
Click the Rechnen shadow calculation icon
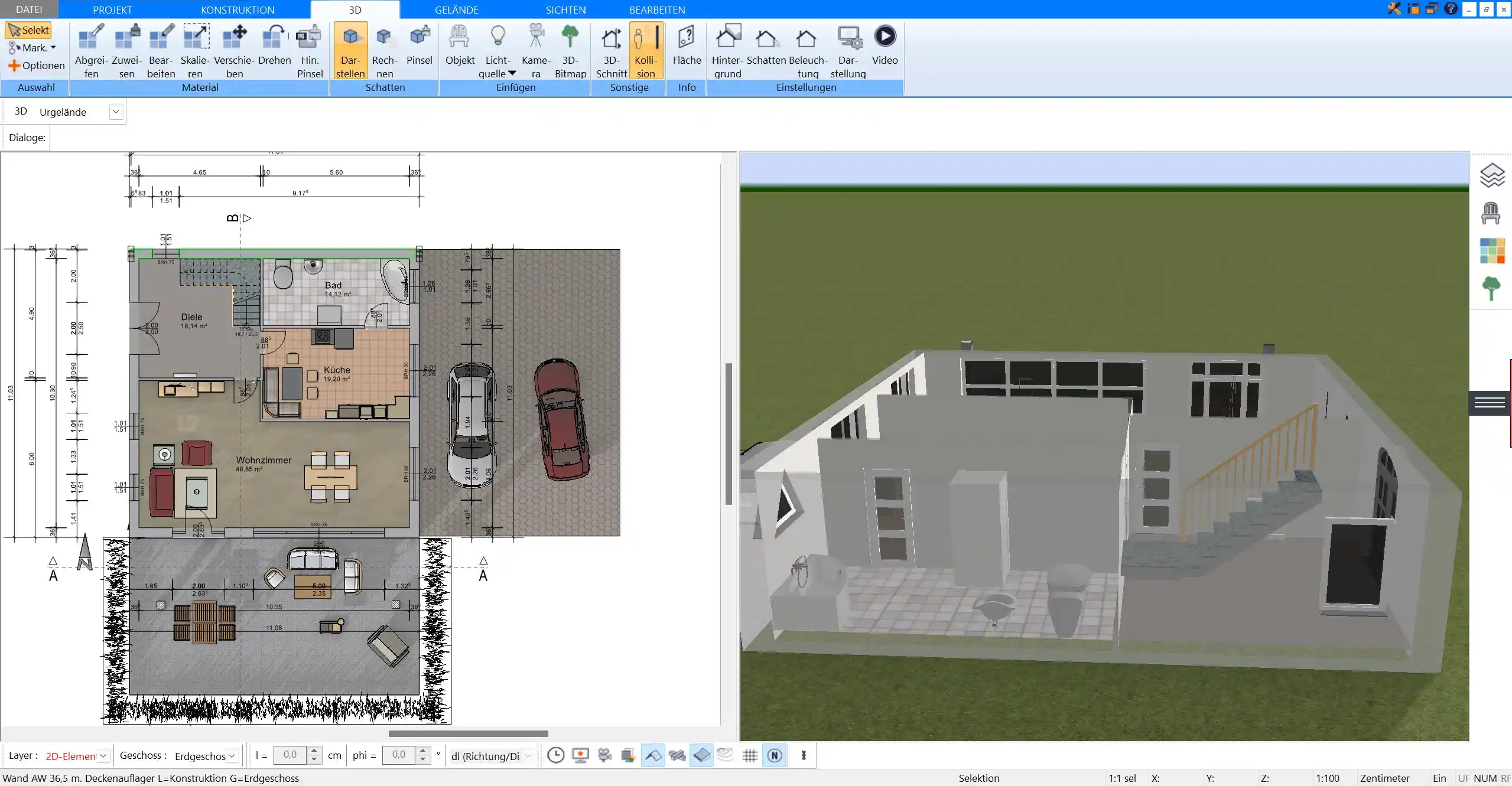(x=385, y=51)
